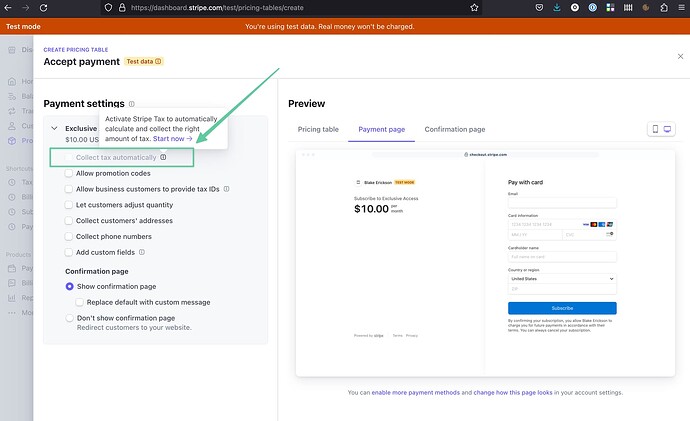Switch to the Pricing table preview tab
Screen dimensions: 690x421
pyautogui.click(x=318, y=129)
